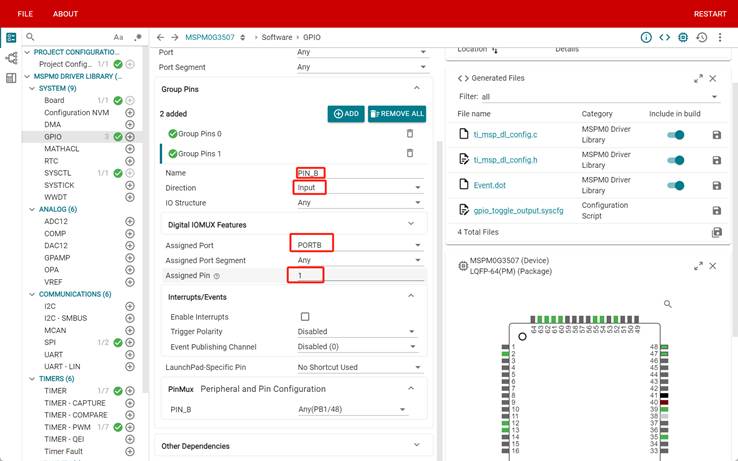Add a new ADC12 instance

tap(130, 221)
